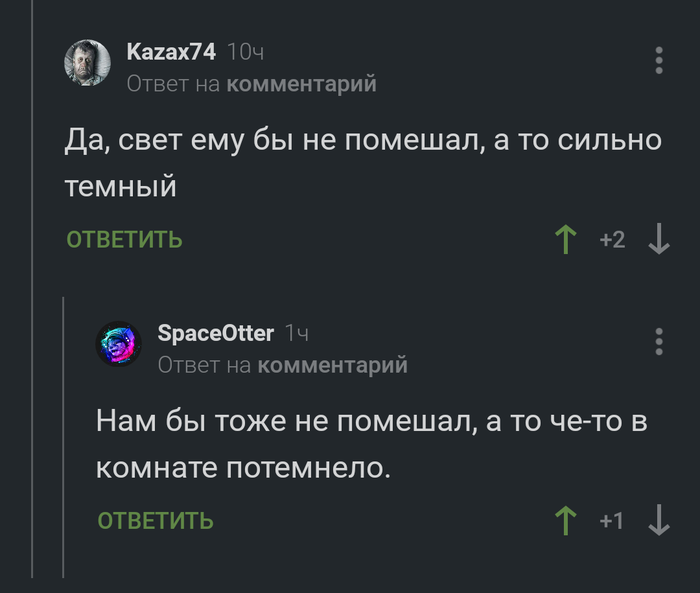The width and height of the screenshot is (700, 593).
Task: Open three-dot menu on Kazax74's comment
Action: 659,60
